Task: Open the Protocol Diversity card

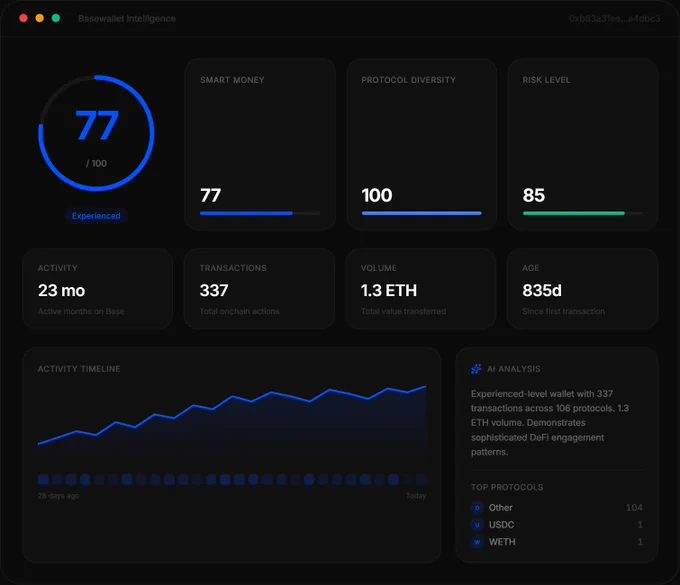Action: pyautogui.click(x=422, y=144)
